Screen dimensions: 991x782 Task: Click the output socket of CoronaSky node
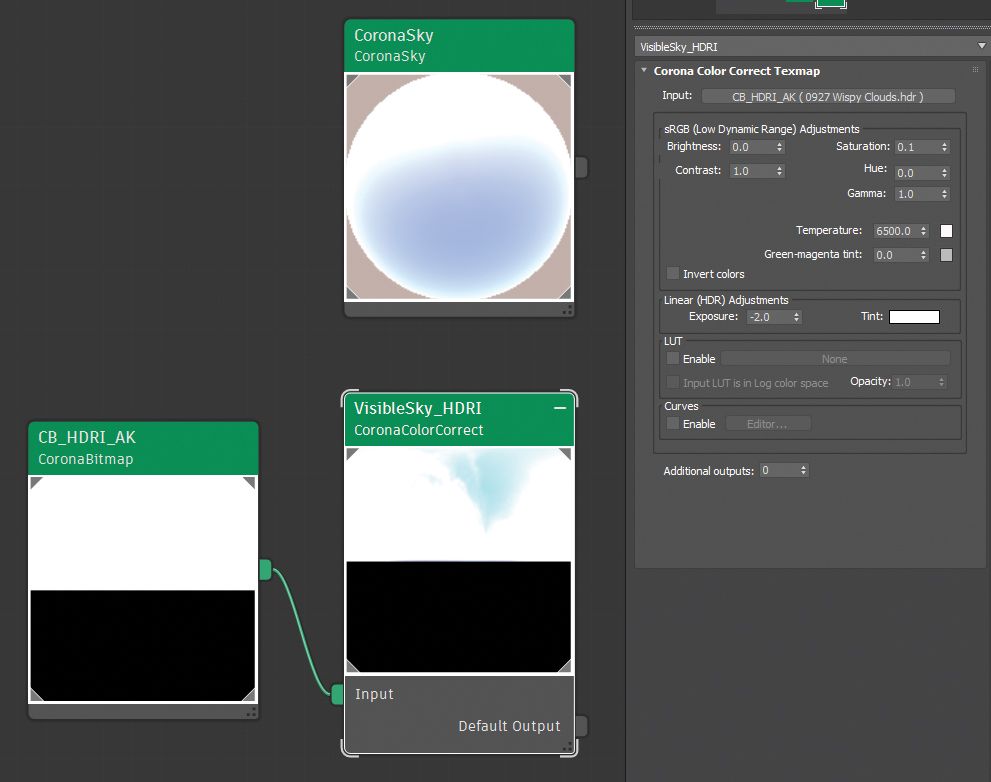(x=580, y=168)
